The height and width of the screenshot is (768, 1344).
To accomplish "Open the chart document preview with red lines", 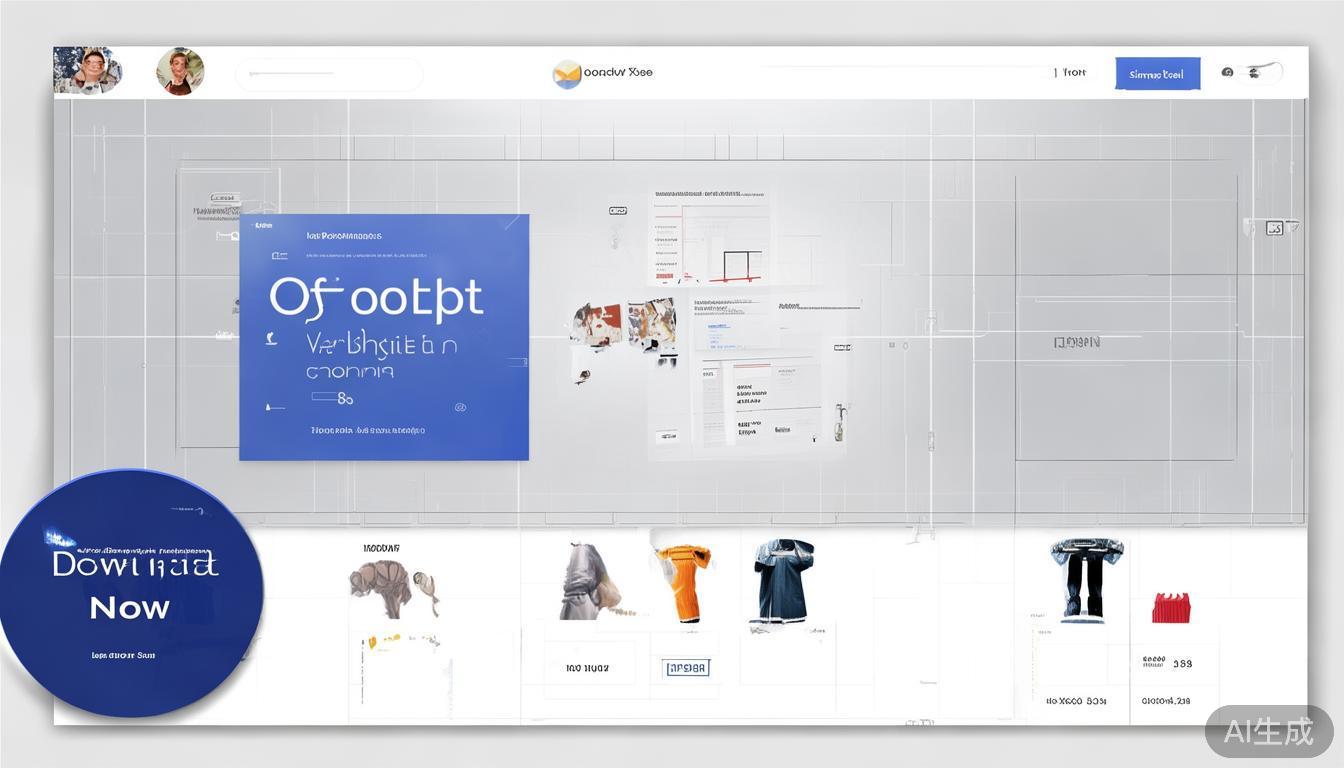I will (x=711, y=236).
